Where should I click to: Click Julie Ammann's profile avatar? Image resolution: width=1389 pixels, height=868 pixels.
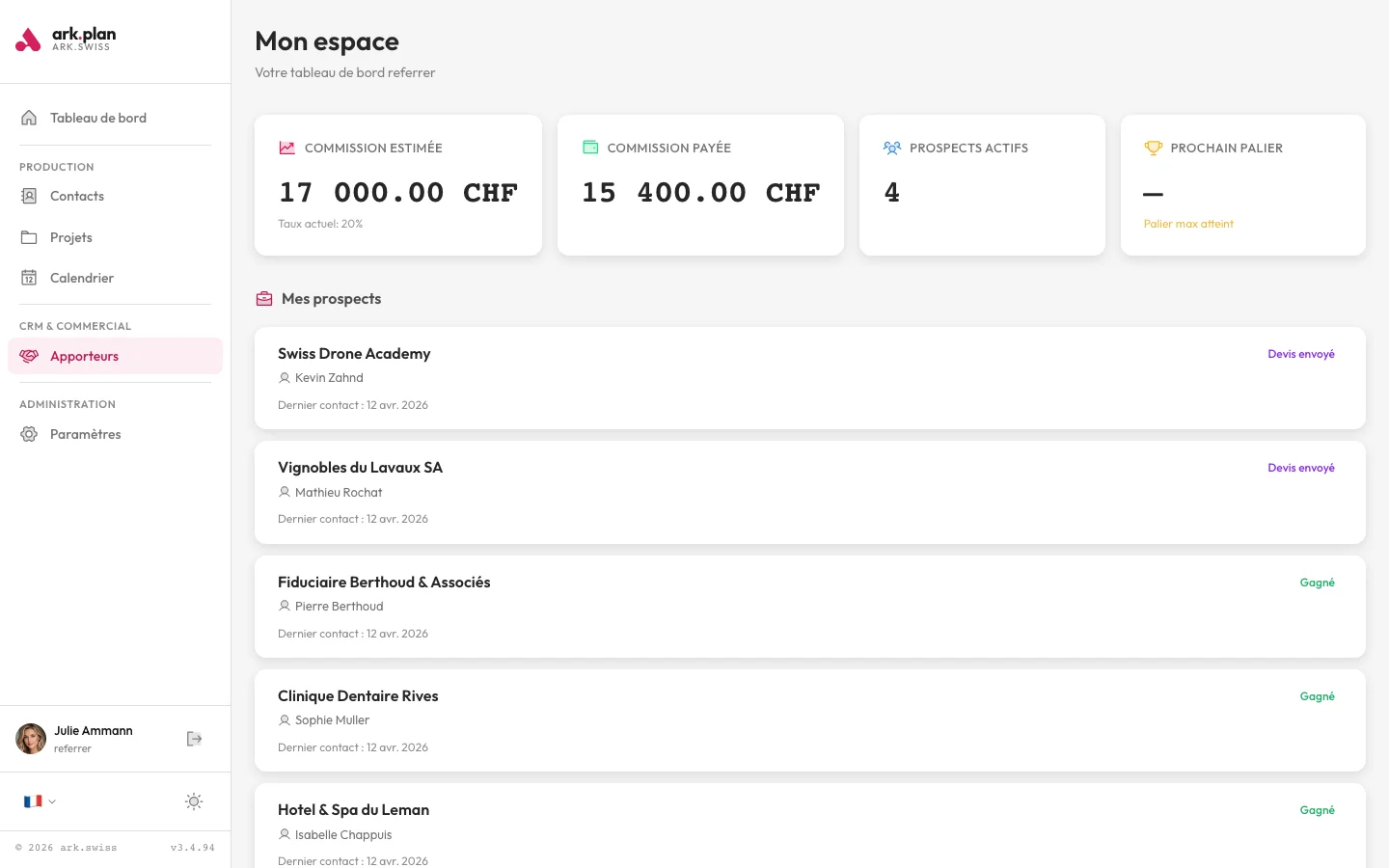31,739
